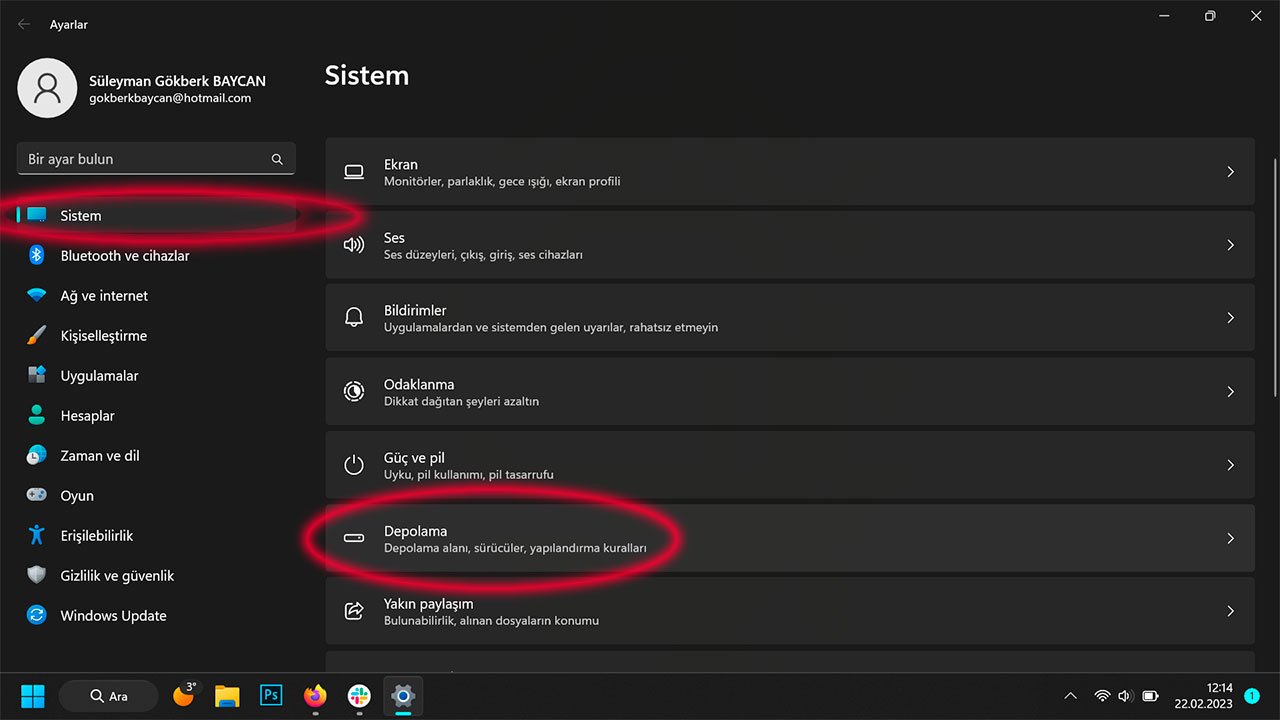Open Odaklanma focus settings
Image resolution: width=1280 pixels, height=720 pixels.
pyautogui.click(x=790, y=391)
